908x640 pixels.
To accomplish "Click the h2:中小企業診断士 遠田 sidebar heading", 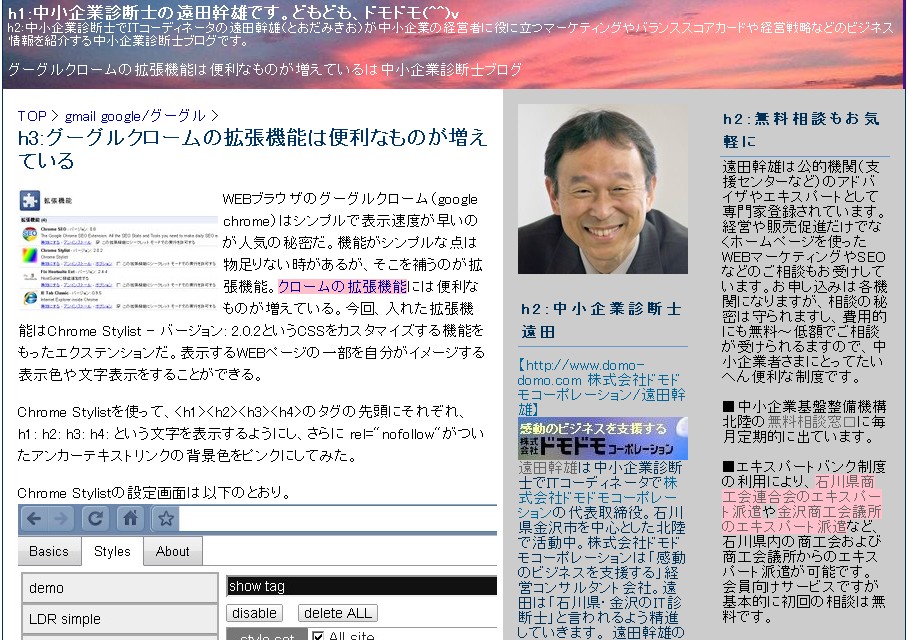I will pyautogui.click(x=601, y=320).
